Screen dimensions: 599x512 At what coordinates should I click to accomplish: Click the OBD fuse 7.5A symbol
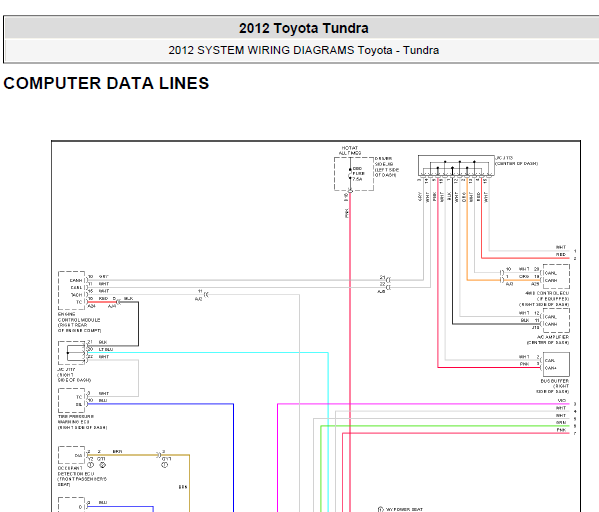[350, 174]
